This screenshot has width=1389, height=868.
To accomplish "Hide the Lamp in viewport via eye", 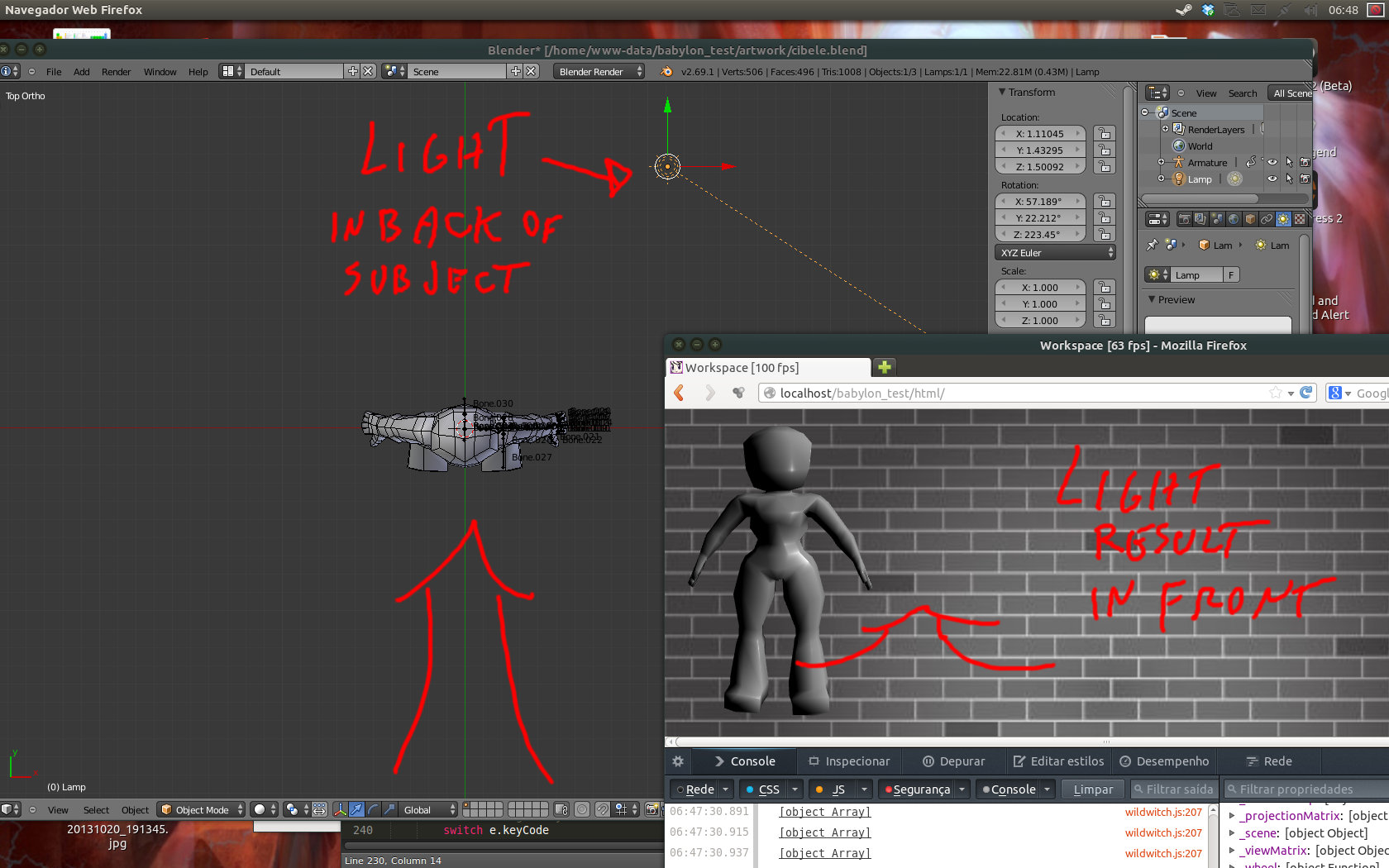I will [x=1272, y=179].
